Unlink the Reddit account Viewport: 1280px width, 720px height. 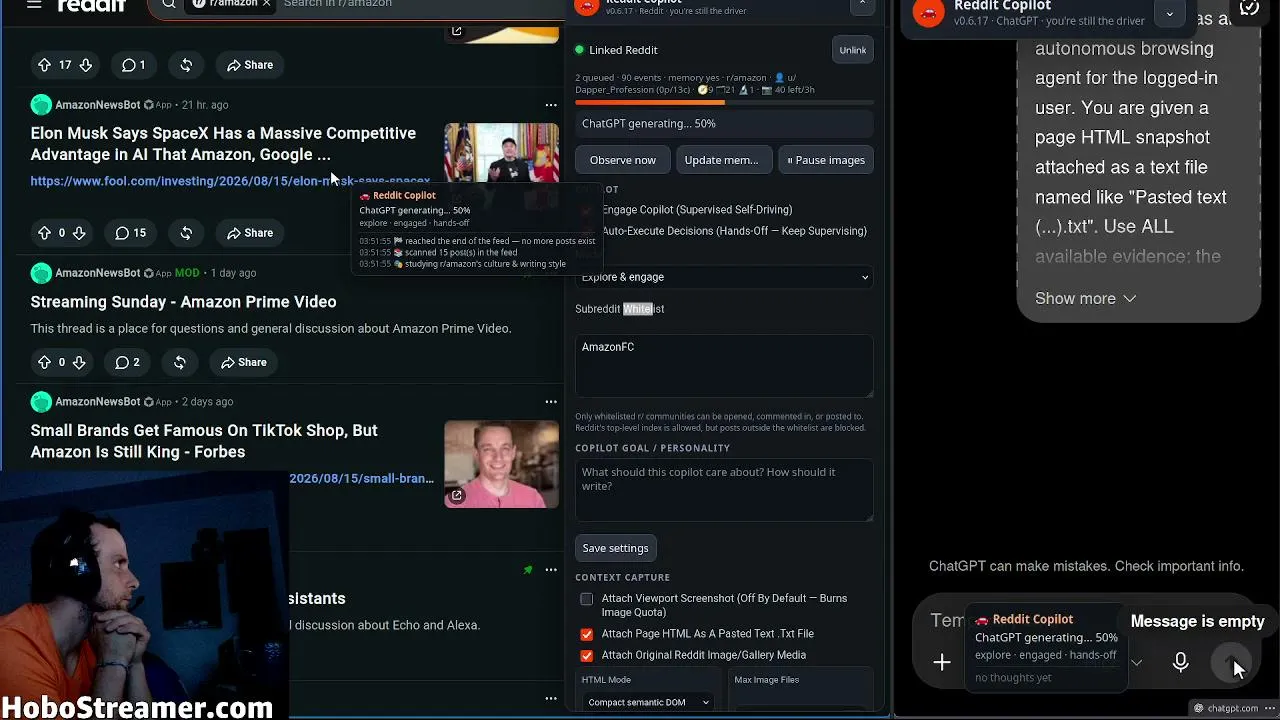pos(853,50)
